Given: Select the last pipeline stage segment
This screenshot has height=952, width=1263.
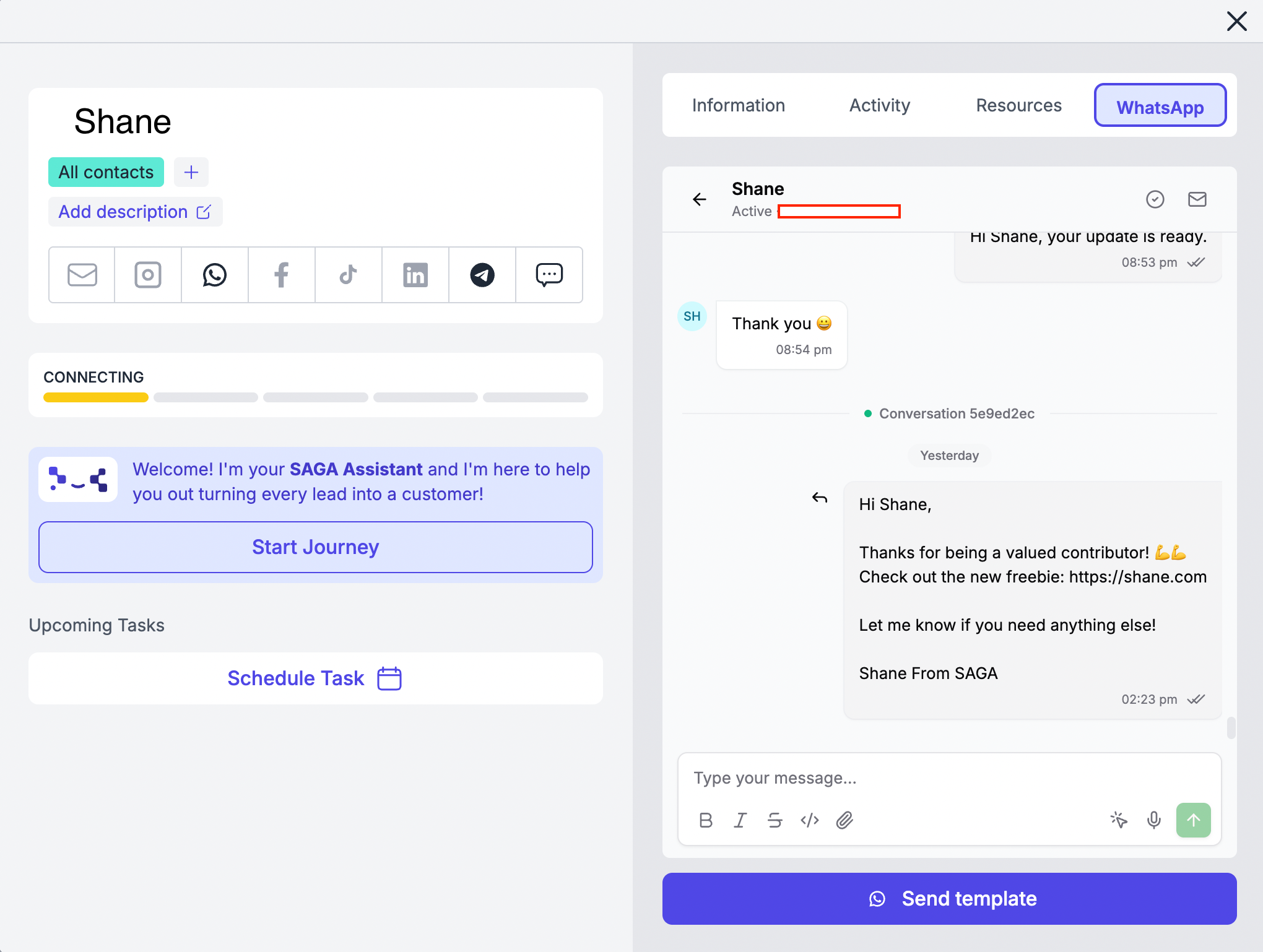Looking at the screenshot, I should (x=536, y=397).
